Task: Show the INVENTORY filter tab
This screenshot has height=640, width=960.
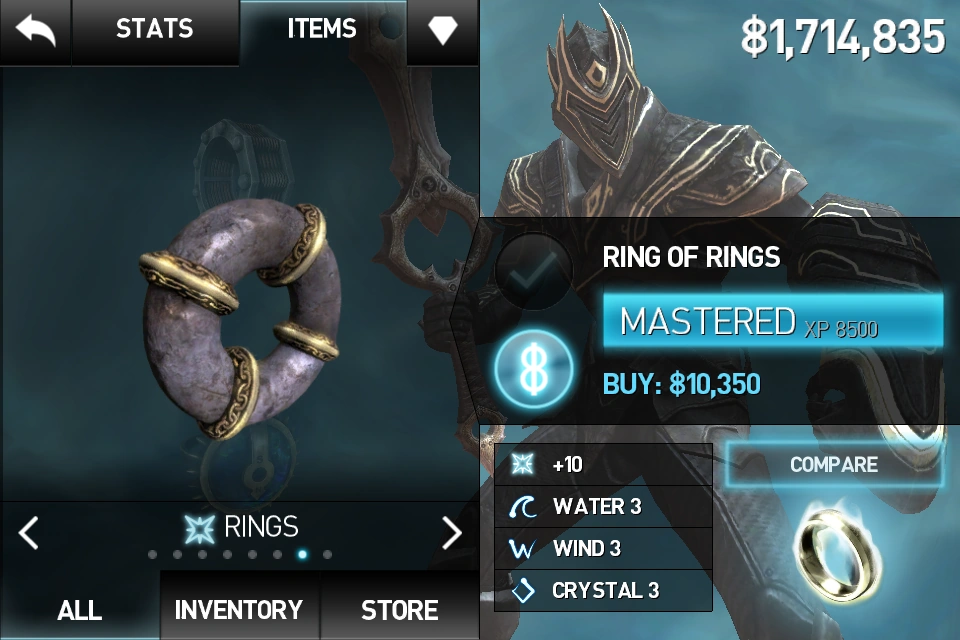Action: click(239, 609)
